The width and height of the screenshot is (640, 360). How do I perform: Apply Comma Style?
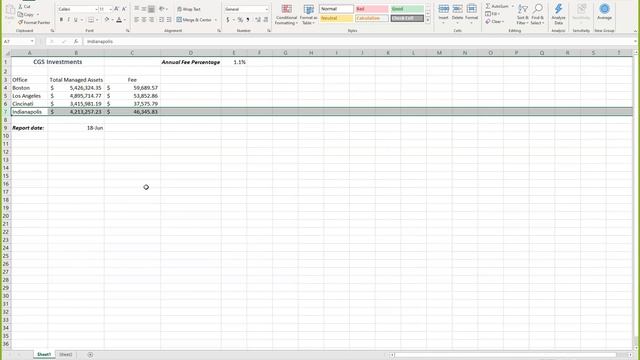coord(248,20)
